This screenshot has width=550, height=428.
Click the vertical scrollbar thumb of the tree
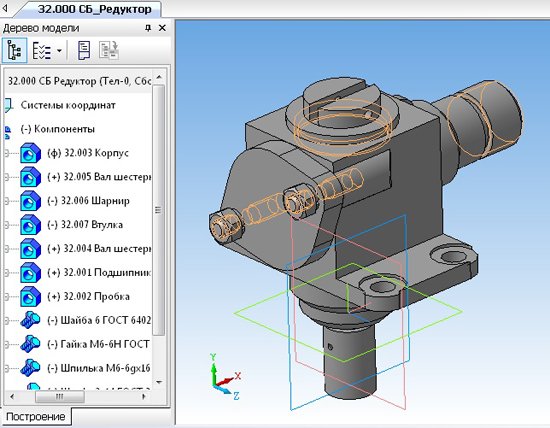[x=159, y=210]
